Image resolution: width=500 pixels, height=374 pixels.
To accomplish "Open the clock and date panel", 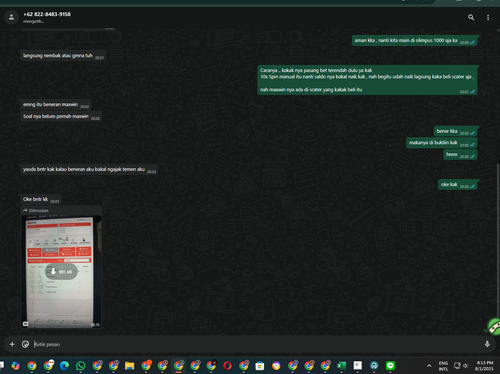I will pos(484,366).
